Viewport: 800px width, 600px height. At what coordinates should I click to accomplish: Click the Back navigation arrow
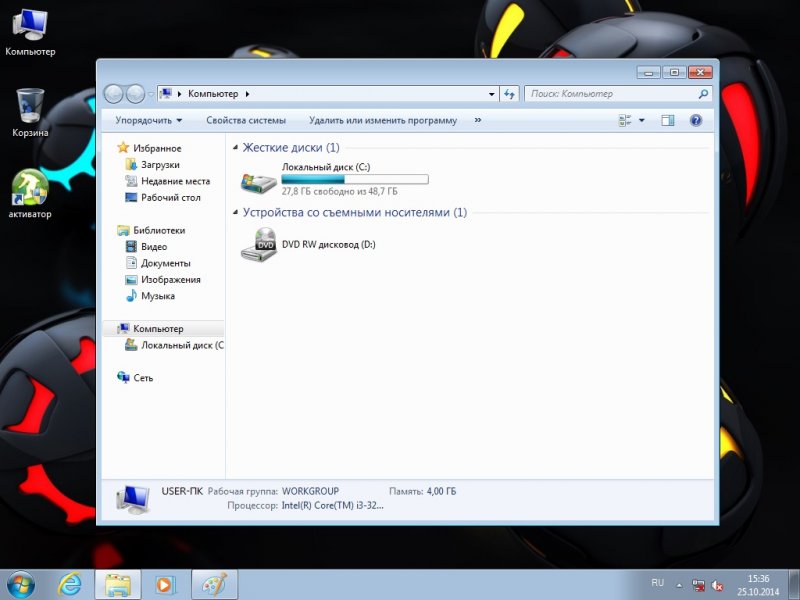113,94
